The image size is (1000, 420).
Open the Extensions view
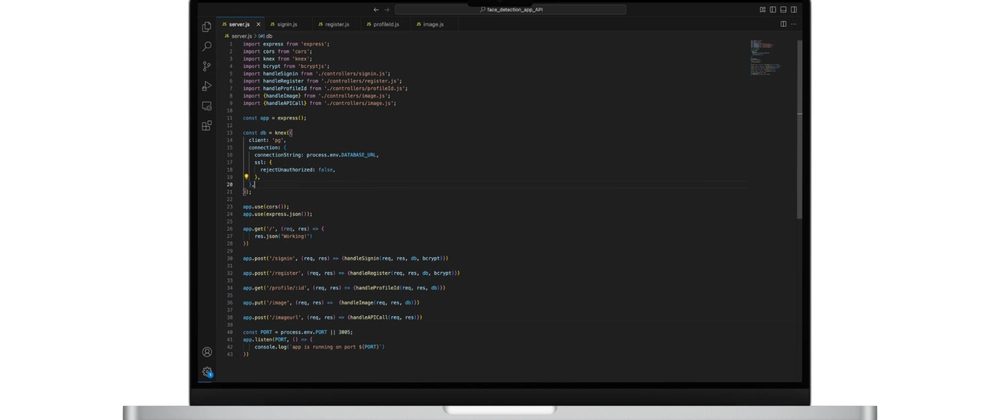207,126
